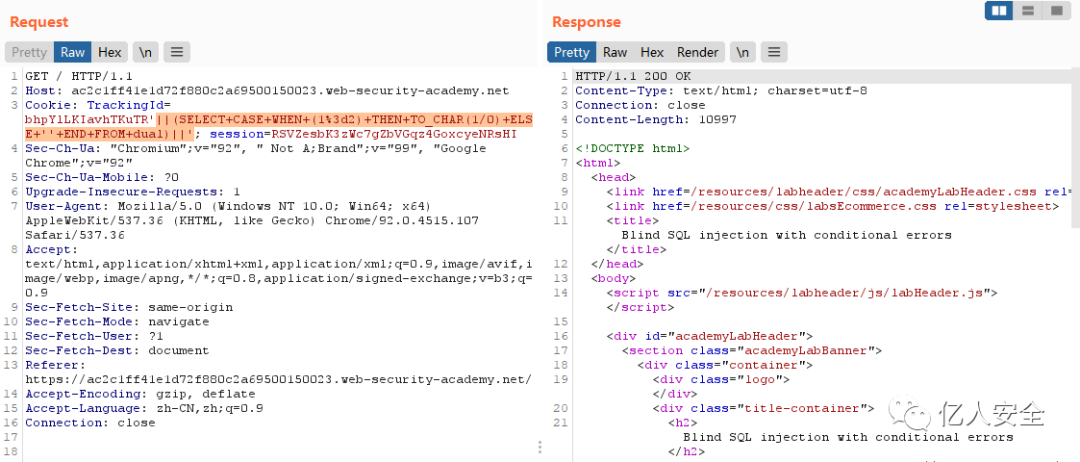Choose combined tabbed layout icon
Screen dimensions: 1080x462
(x=1057, y=11)
